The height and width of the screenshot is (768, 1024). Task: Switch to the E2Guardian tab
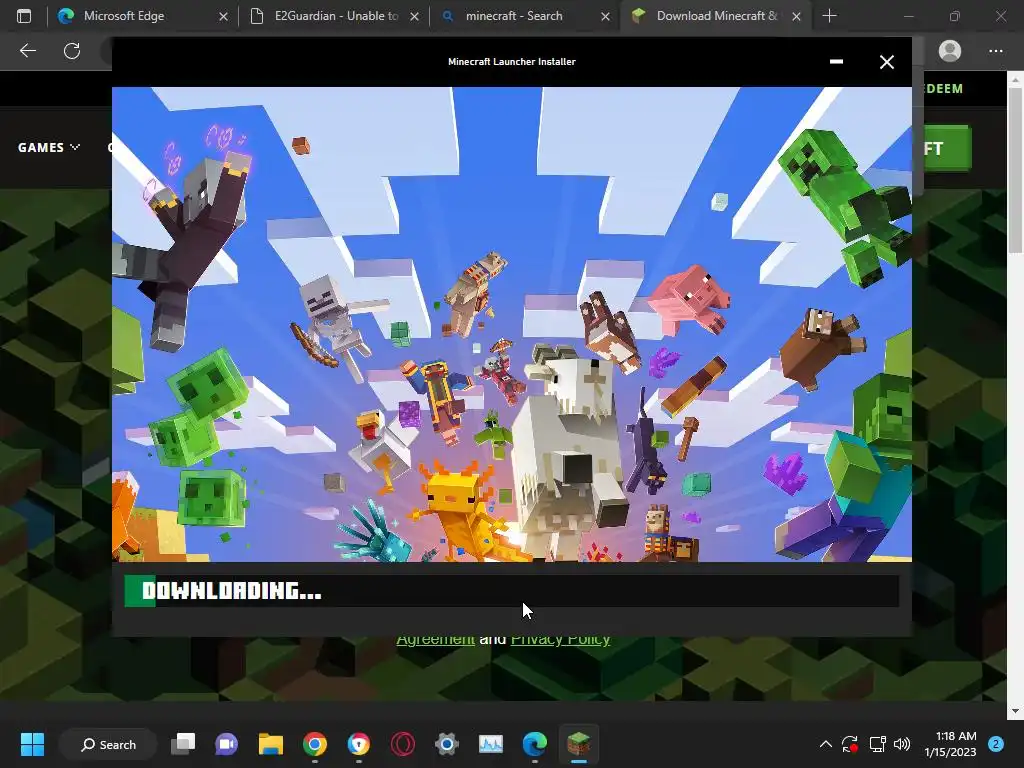336,16
